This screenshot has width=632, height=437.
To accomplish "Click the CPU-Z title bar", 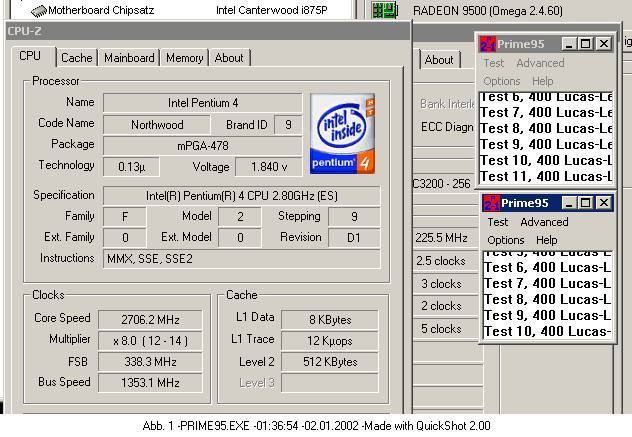I will click(208, 31).
